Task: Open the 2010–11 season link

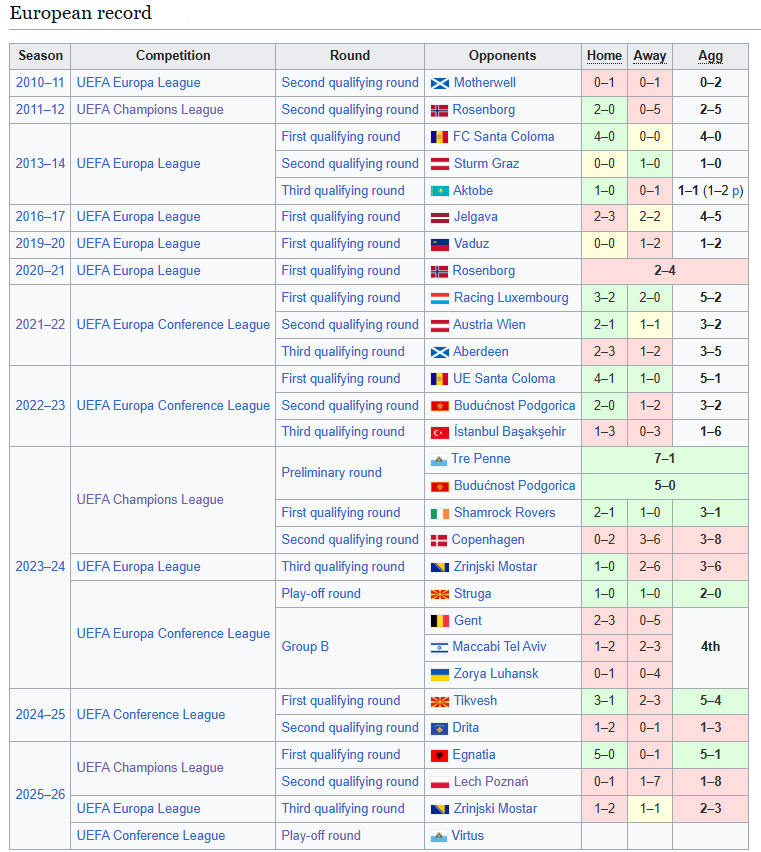Action: [40, 83]
